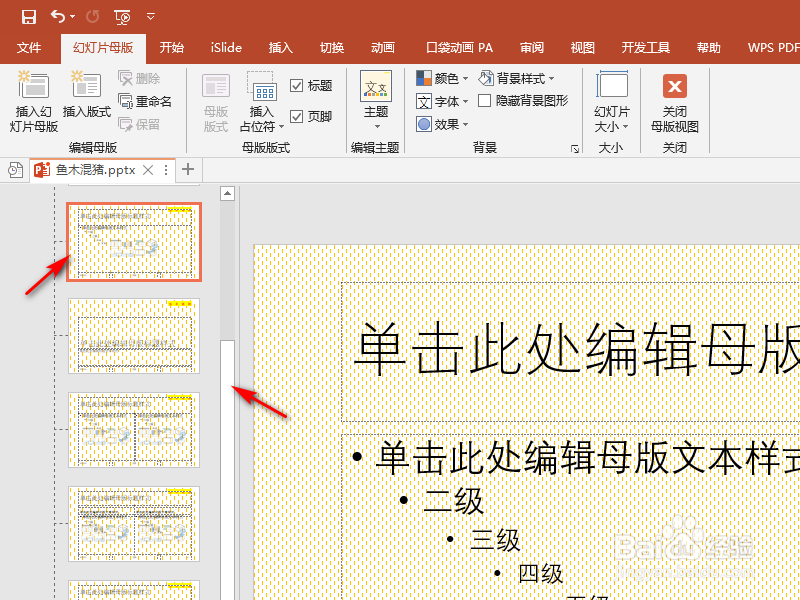The image size is (800, 600).
Task: Click 关闭母版视图 button
Action: [x=674, y=102]
